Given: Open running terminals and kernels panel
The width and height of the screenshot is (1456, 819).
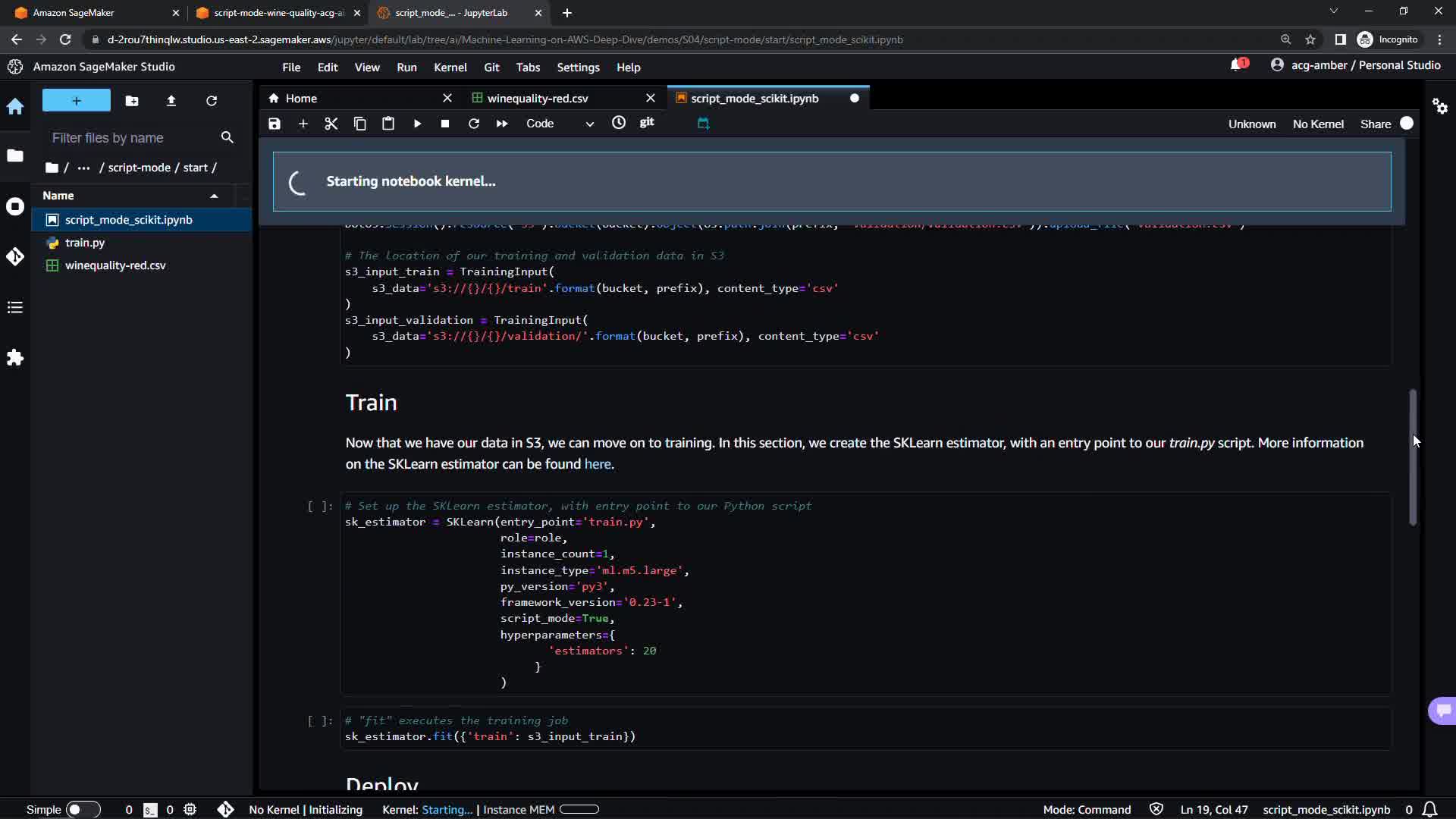Looking at the screenshot, I should click(x=15, y=206).
